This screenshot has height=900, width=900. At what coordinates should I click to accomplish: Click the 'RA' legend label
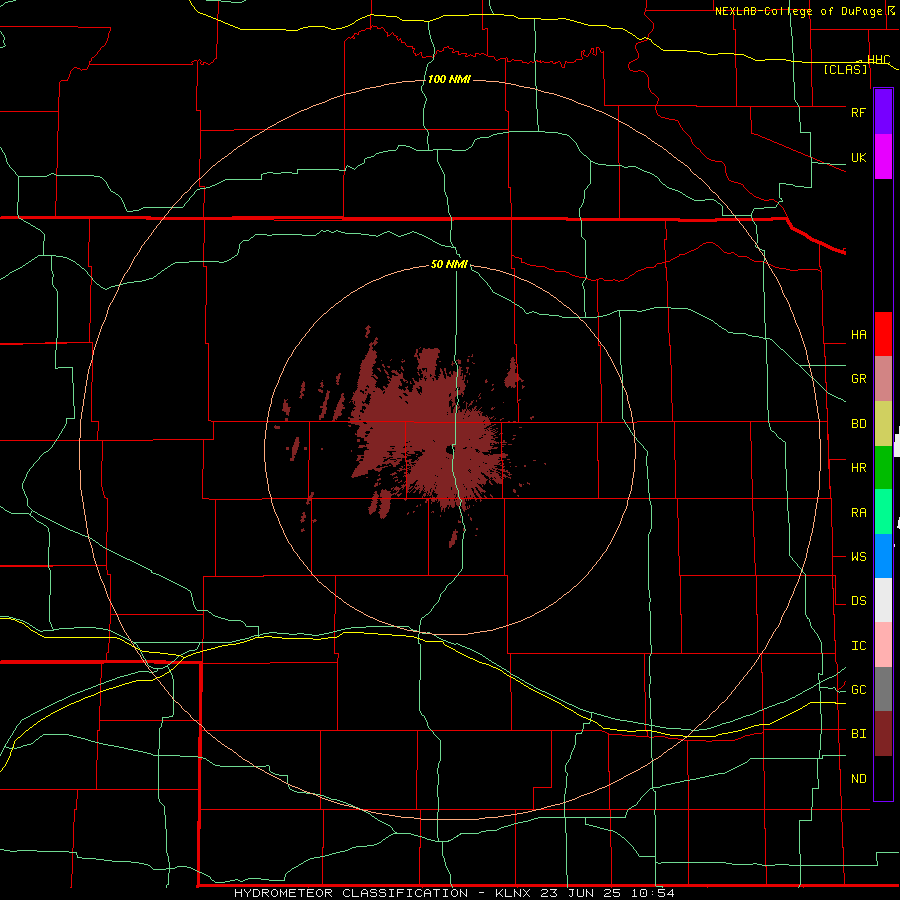[x=858, y=513]
